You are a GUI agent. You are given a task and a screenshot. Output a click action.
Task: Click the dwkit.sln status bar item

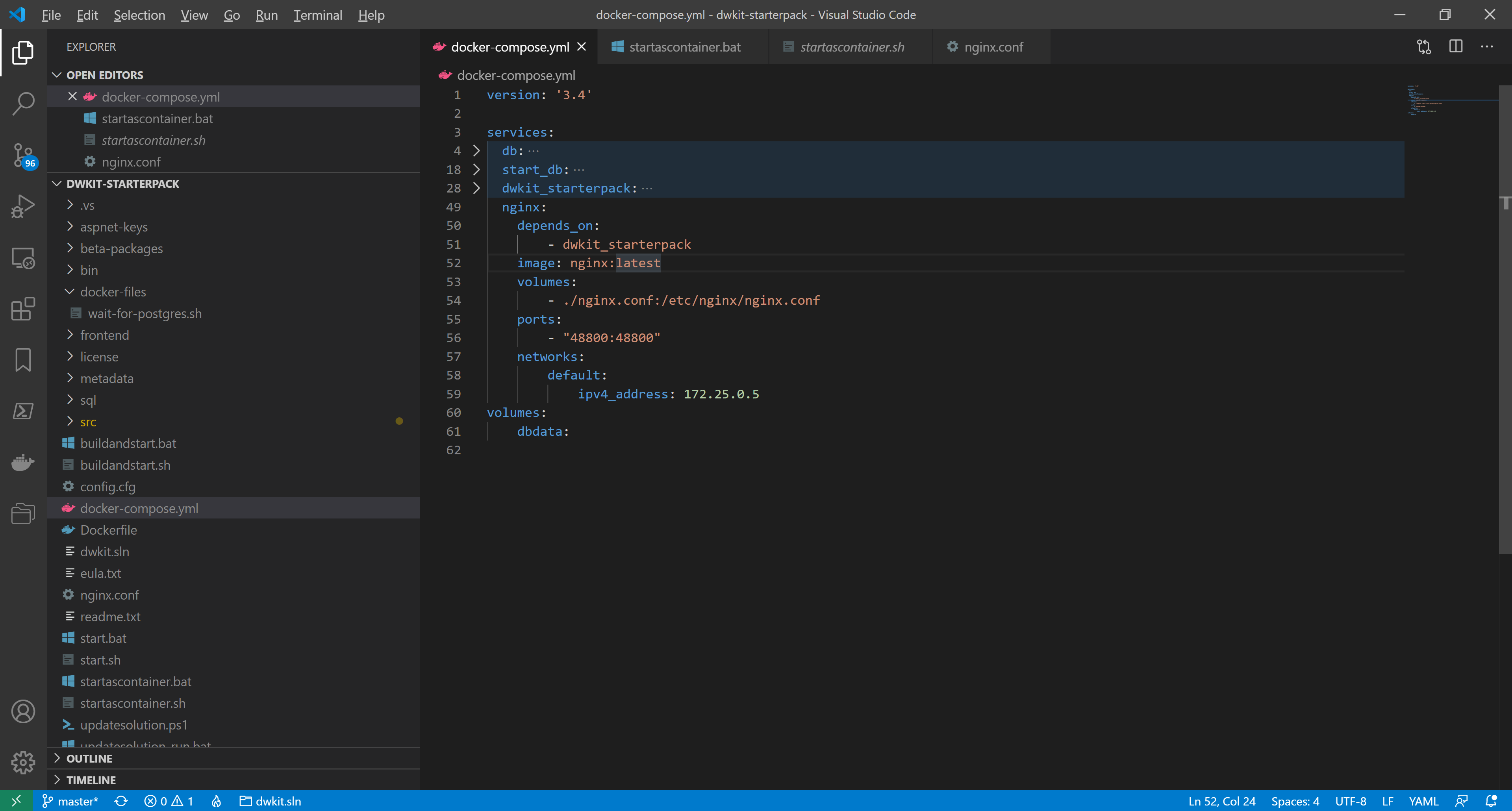click(x=271, y=800)
